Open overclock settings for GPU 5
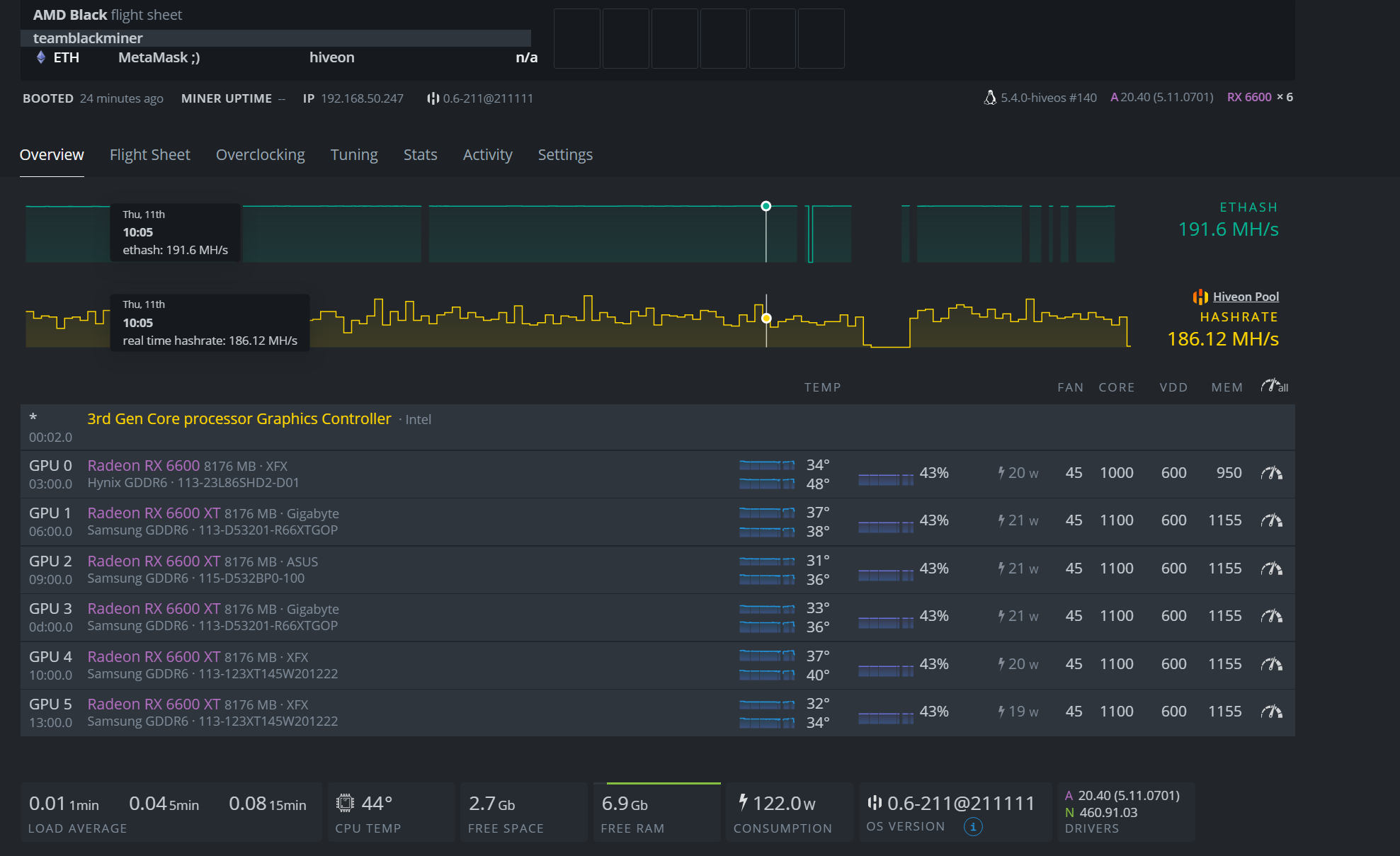Image resolution: width=1400 pixels, height=856 pixels. 1271,712
